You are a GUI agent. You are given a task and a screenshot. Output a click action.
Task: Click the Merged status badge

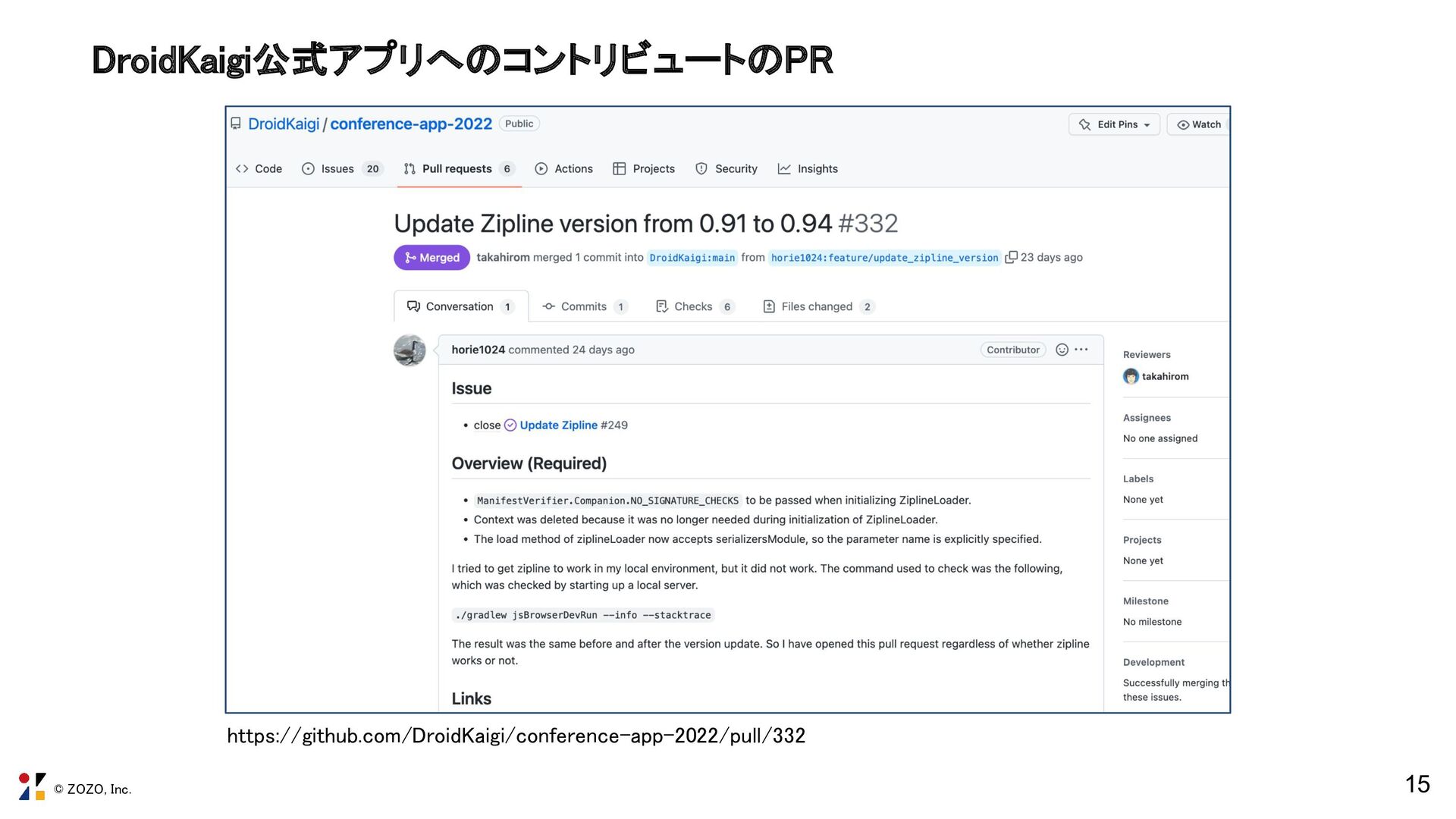431,258
